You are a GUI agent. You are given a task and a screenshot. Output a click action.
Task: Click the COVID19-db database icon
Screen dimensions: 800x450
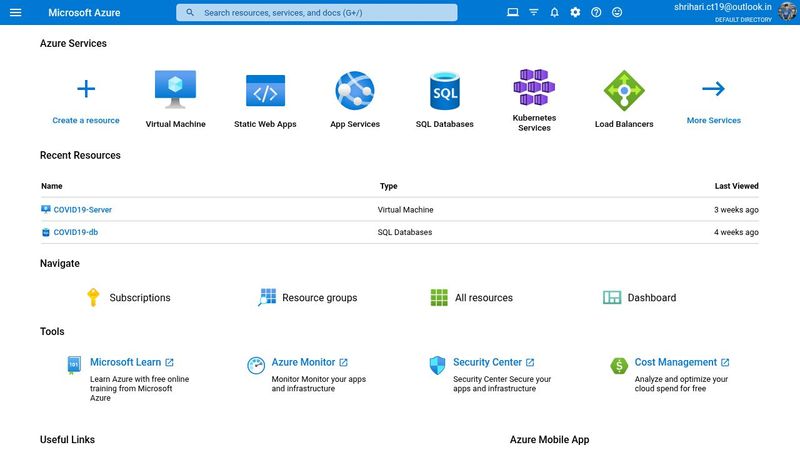(x=45, y=232)
